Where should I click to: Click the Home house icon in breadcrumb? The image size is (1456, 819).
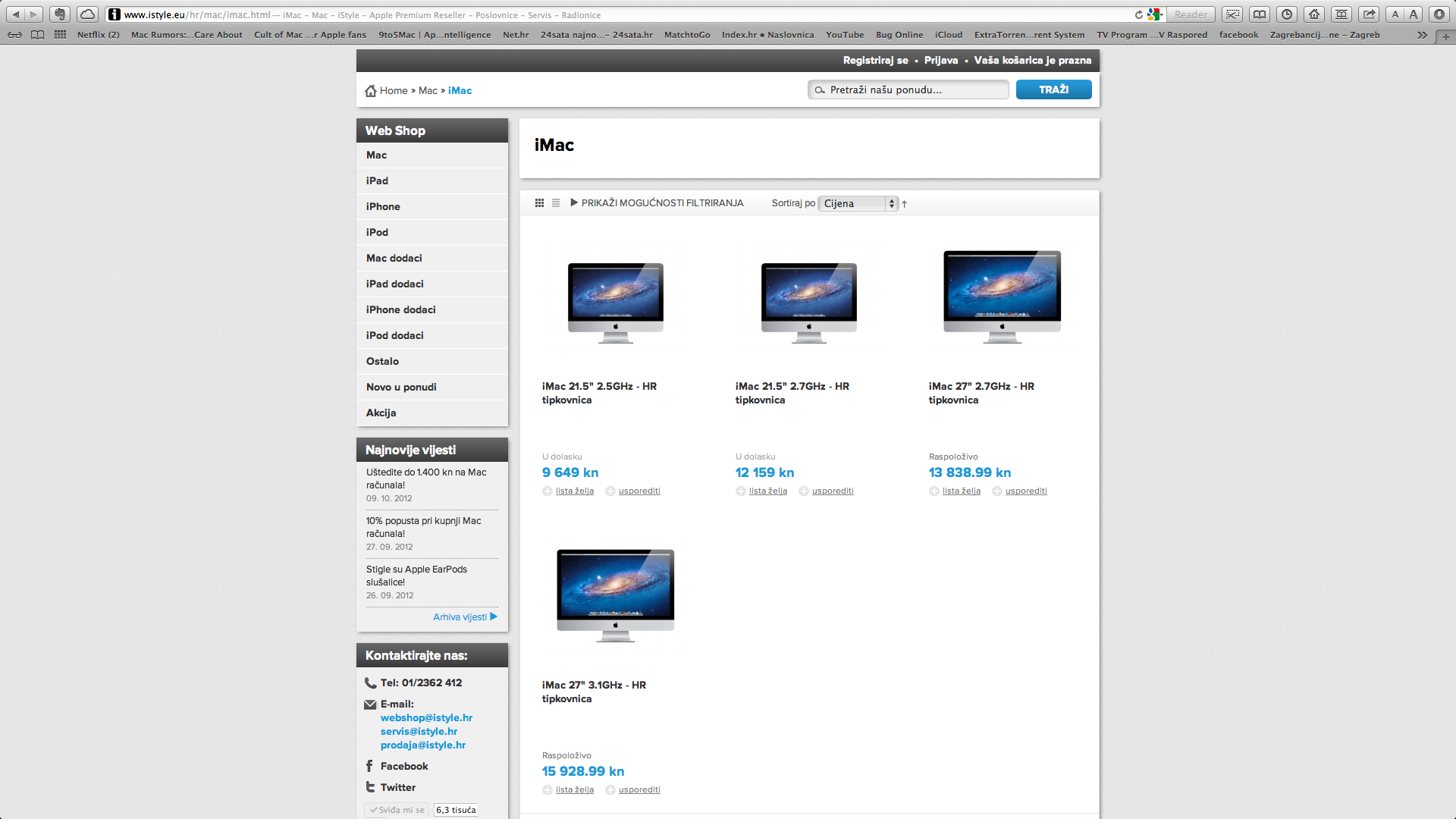[x=370, y=90]
